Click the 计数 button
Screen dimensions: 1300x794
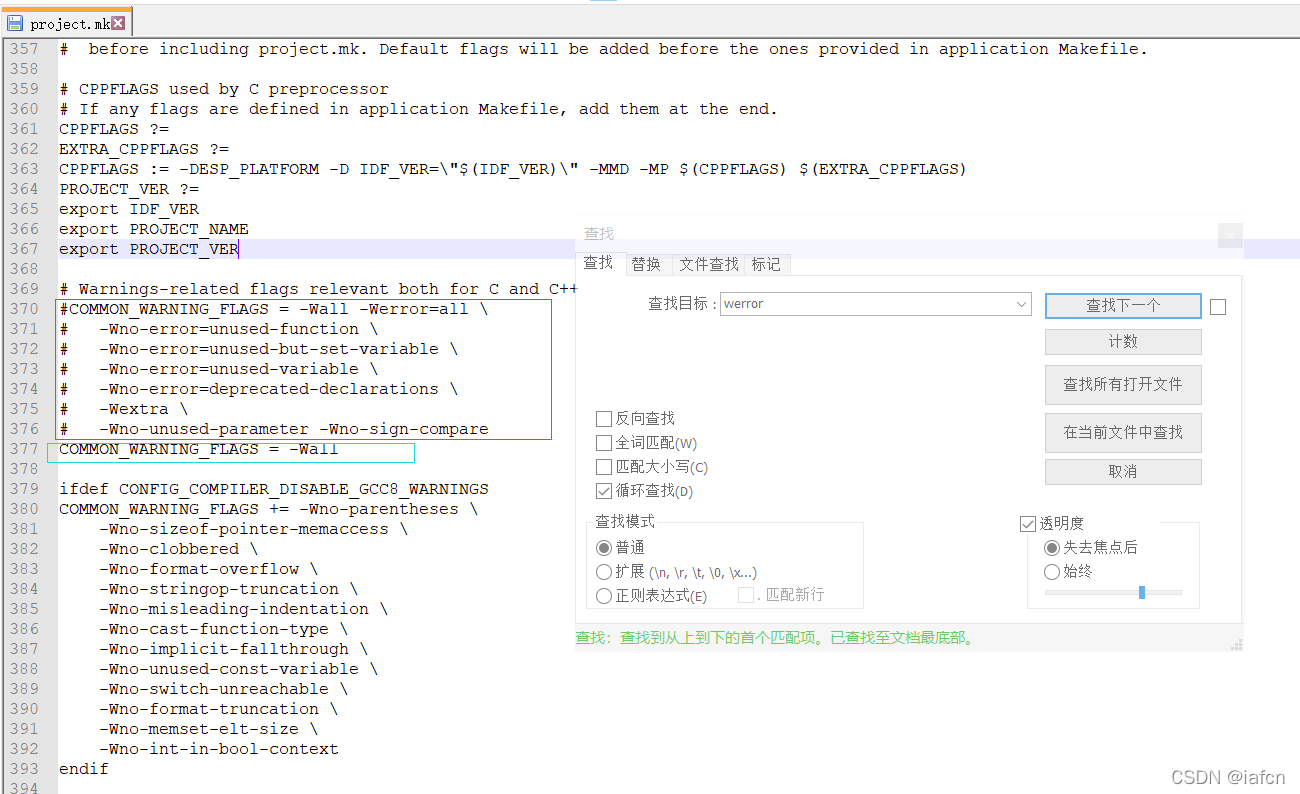pos(1123,341)
